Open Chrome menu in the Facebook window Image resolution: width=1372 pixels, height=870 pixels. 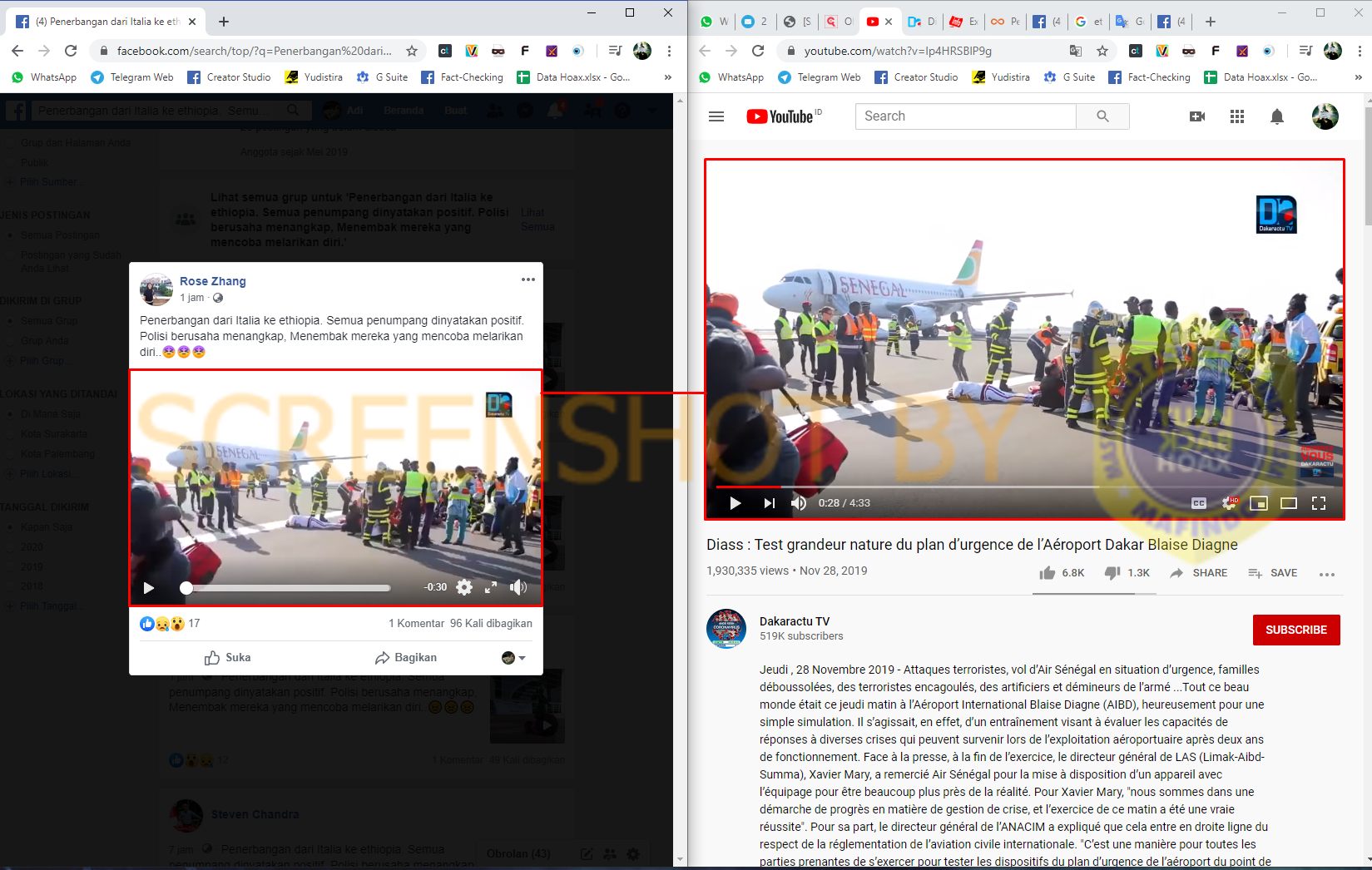pyautogui.click(x=669, y=51)
